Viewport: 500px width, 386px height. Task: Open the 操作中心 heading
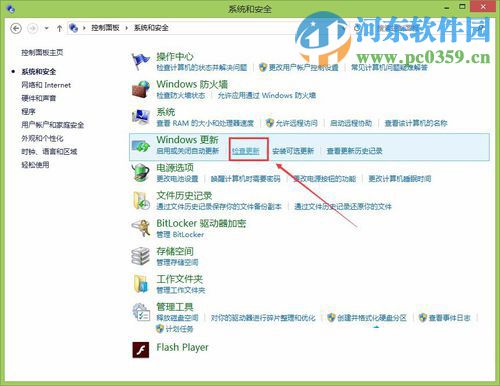point(175,56)
